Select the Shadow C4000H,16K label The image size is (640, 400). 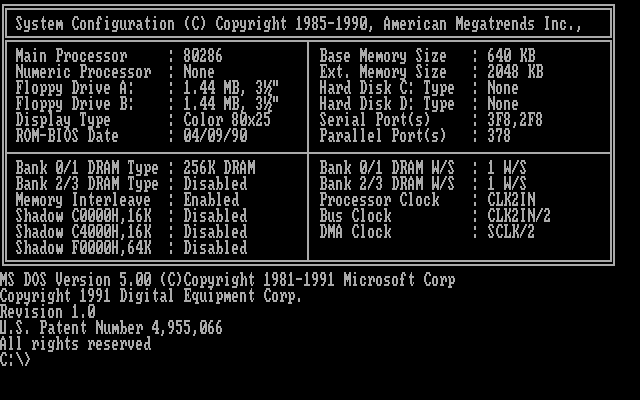pos(83,232)
